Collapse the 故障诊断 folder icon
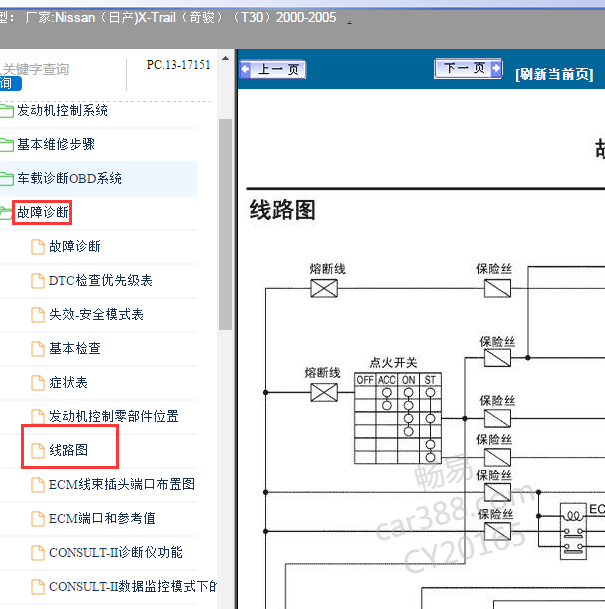This screenshot has width=605, height=609. click(6, 213)
